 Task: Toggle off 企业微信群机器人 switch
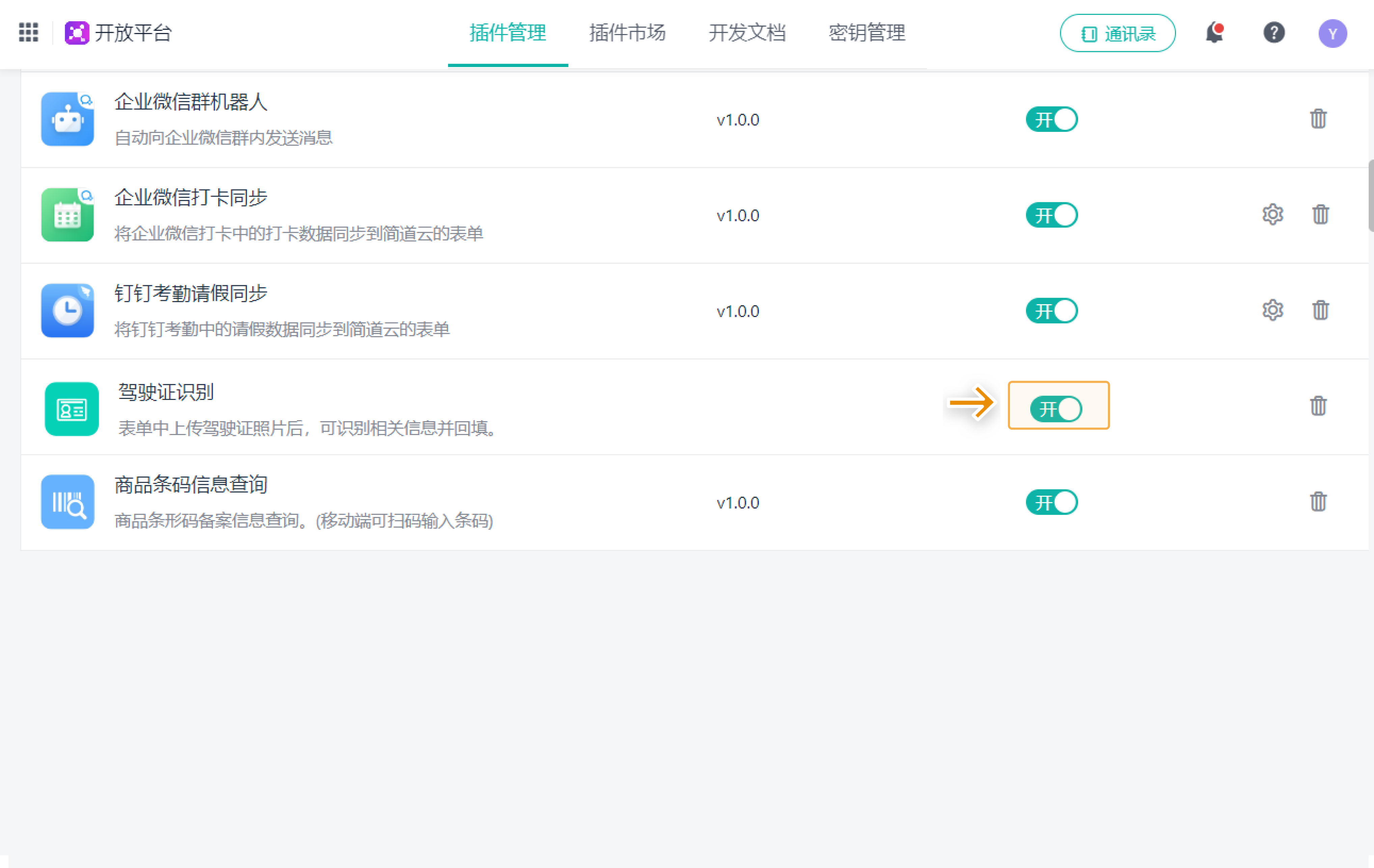coord(1051,120)
